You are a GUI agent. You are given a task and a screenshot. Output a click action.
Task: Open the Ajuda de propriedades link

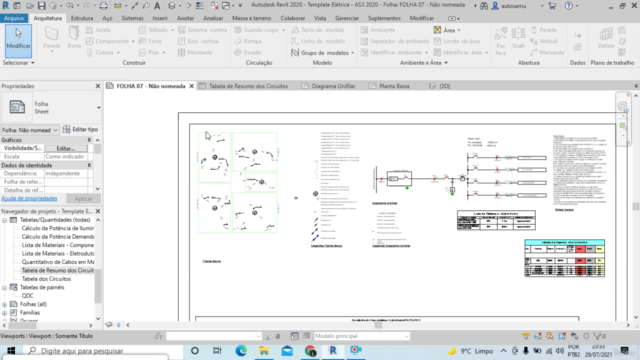pyautogui.click(x=29, y=198)
